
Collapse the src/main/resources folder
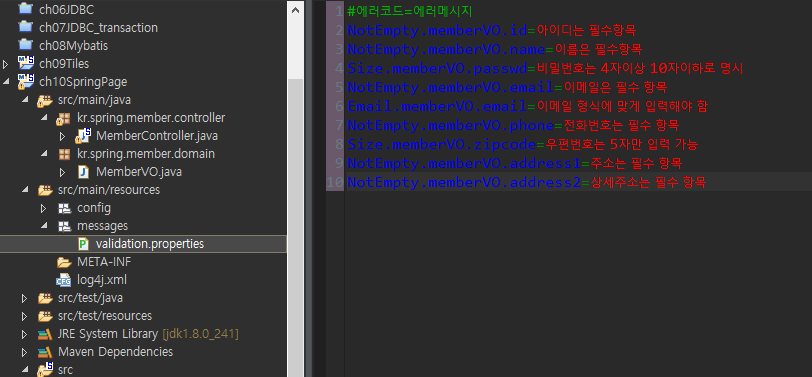(x=24, y=190)
